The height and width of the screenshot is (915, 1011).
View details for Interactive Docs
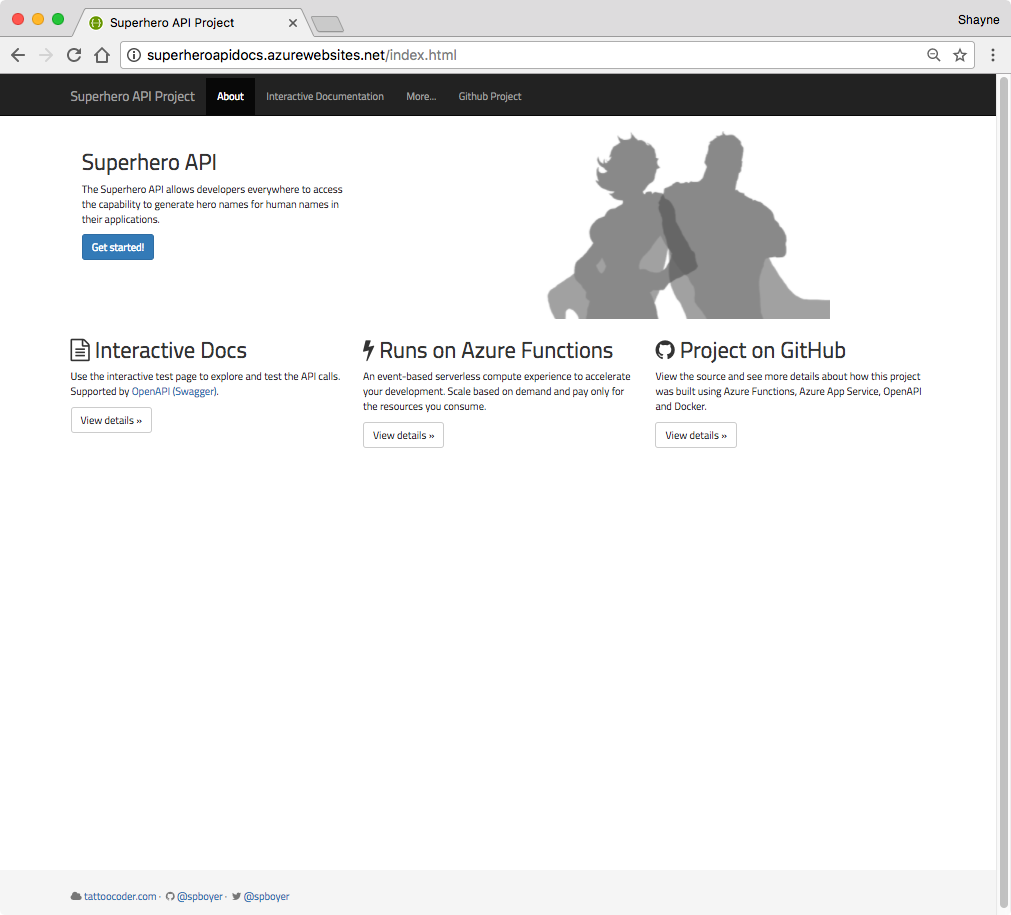pos(111,420)
